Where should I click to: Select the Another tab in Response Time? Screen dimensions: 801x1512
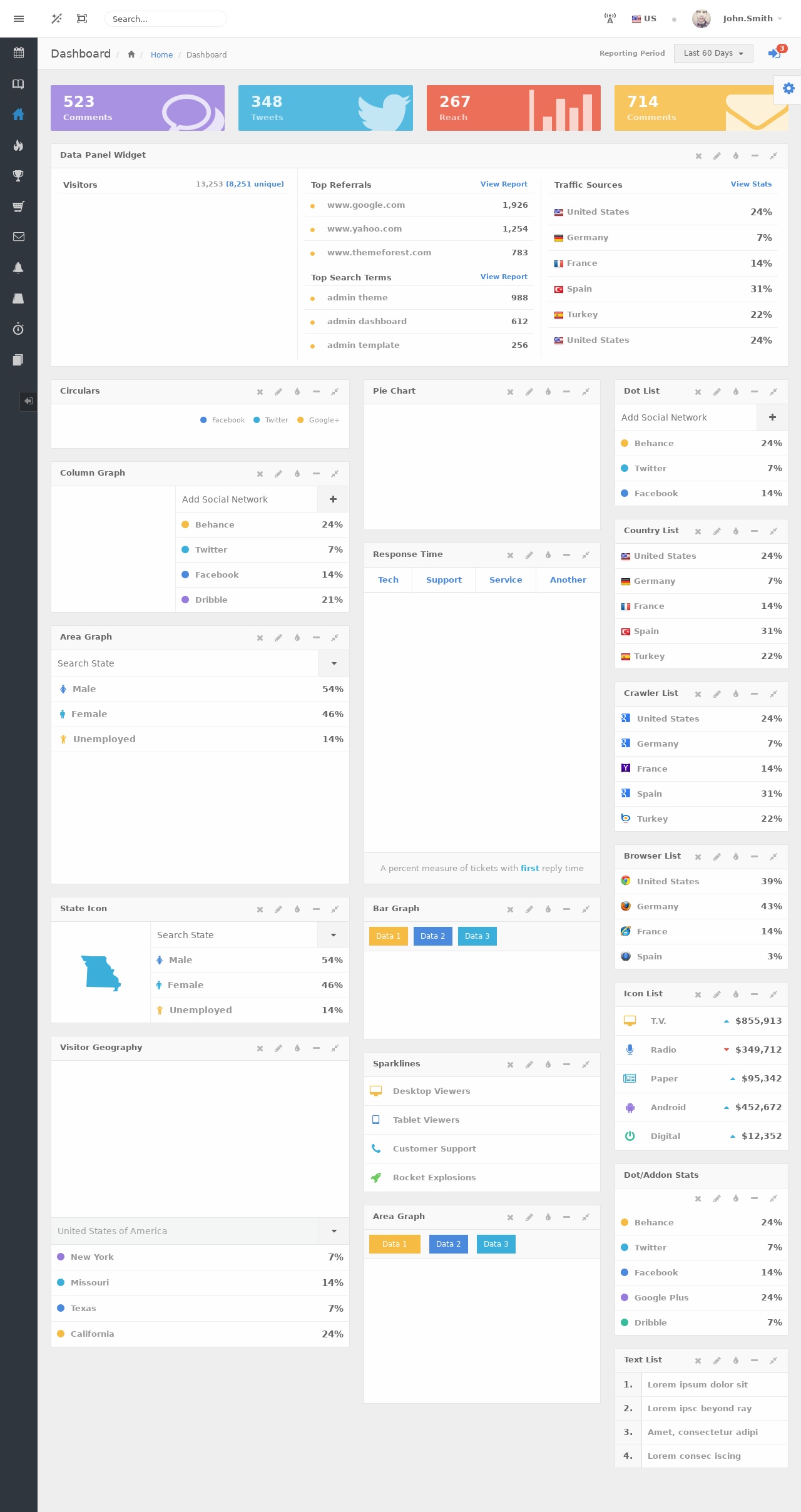568,580
